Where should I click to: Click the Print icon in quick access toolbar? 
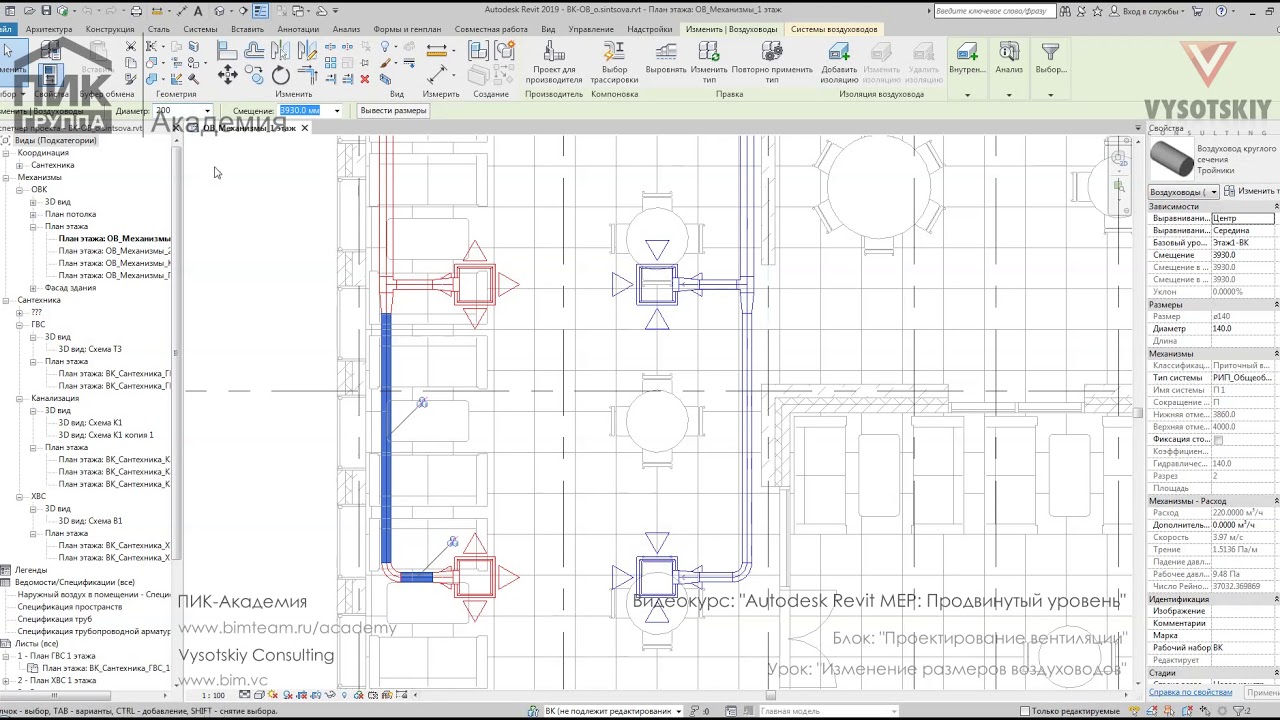click(x=137, y=11)
